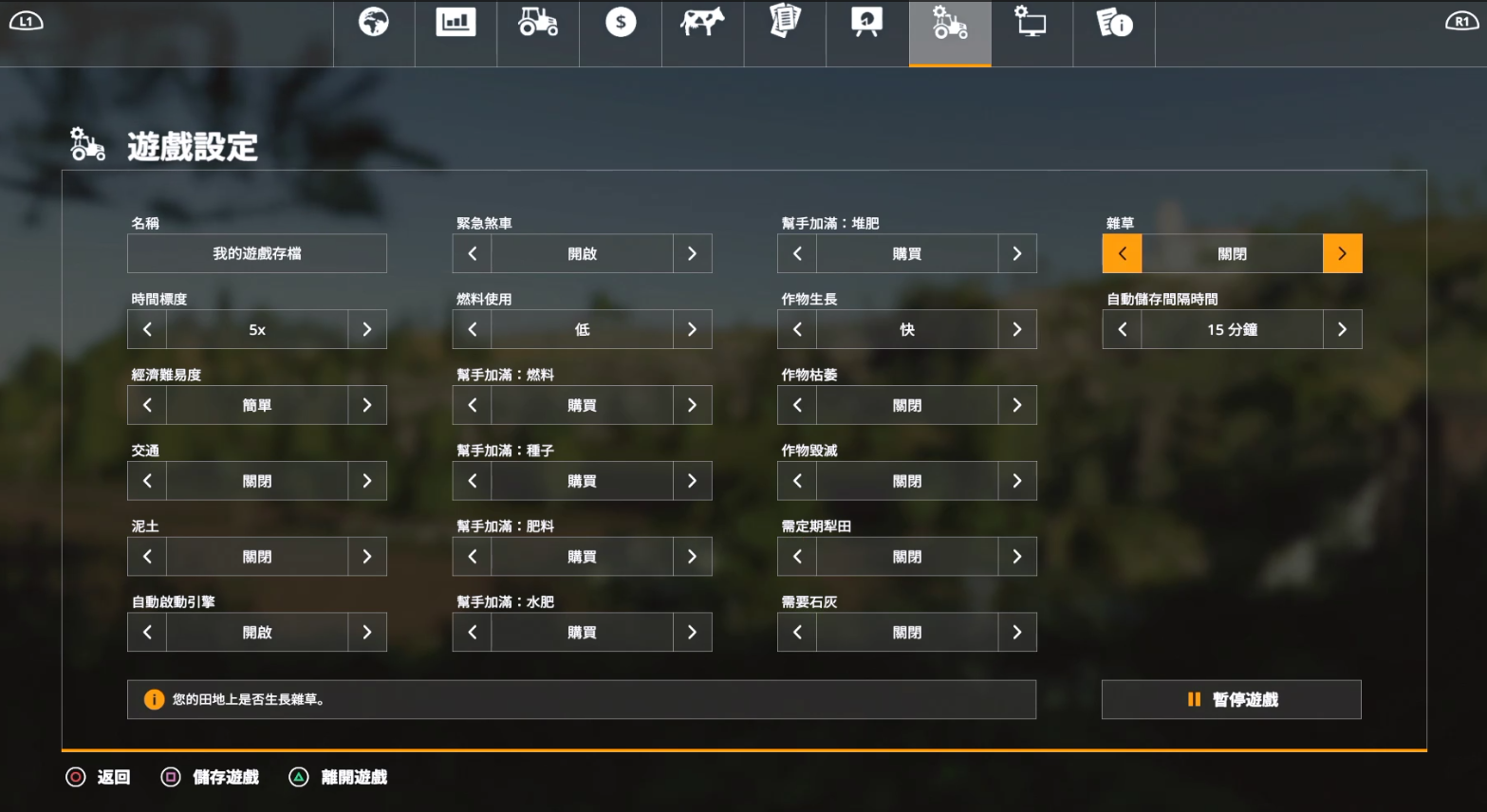
Task: Change 幫手加滿：種子 with left arrow
Action: (473, 481)
